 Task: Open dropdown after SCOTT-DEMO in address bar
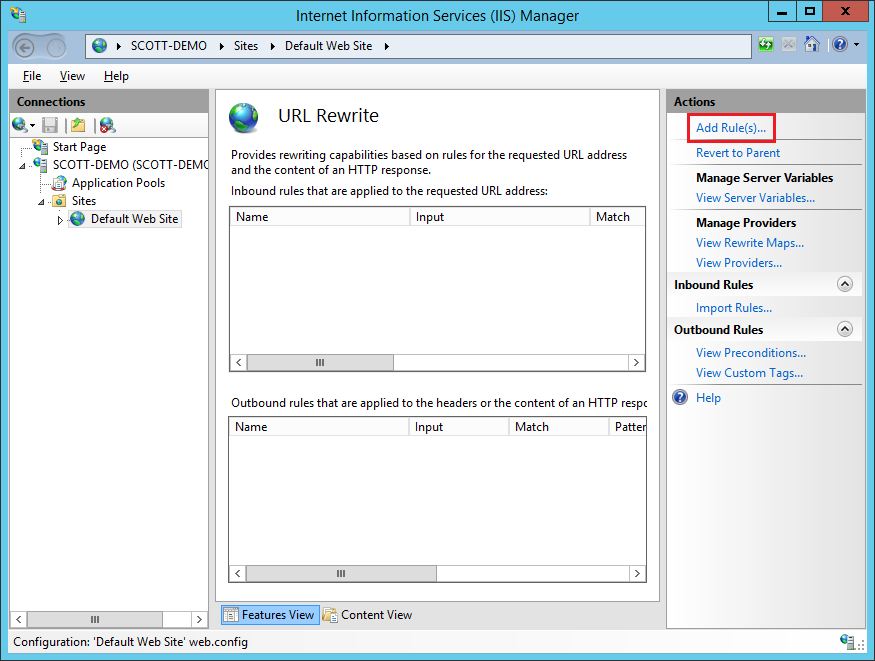222,46
